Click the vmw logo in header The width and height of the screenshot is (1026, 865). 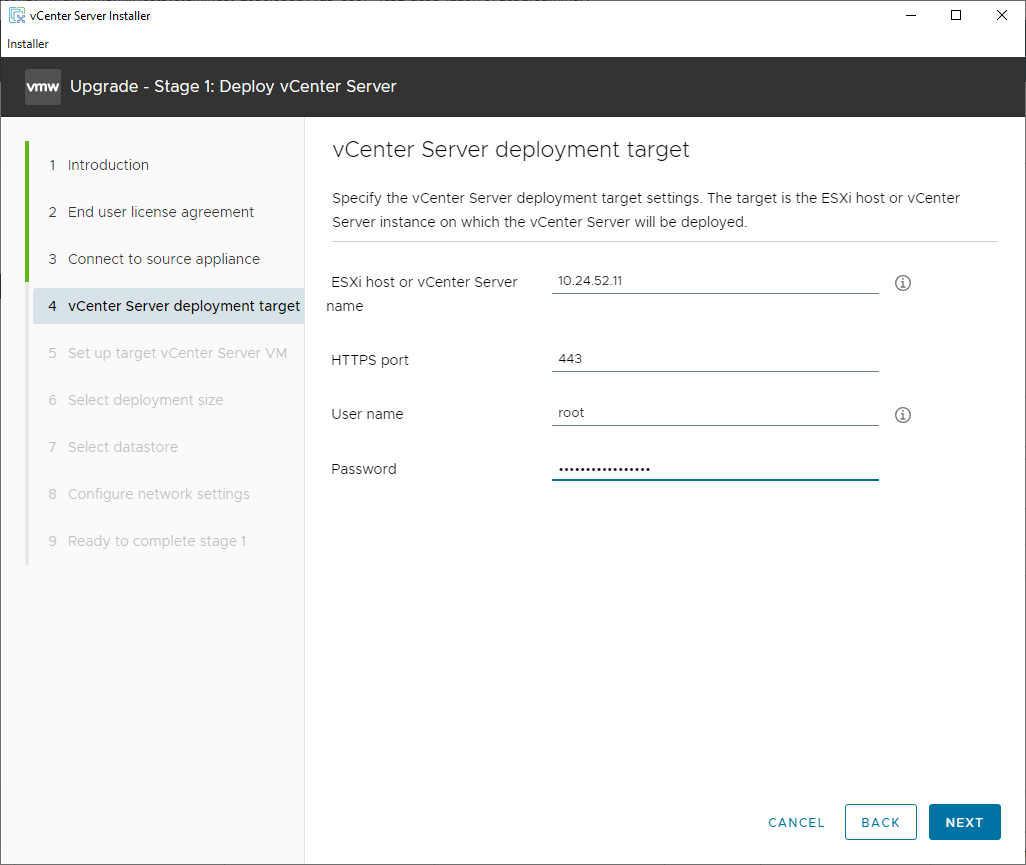[x=43, y=87]
